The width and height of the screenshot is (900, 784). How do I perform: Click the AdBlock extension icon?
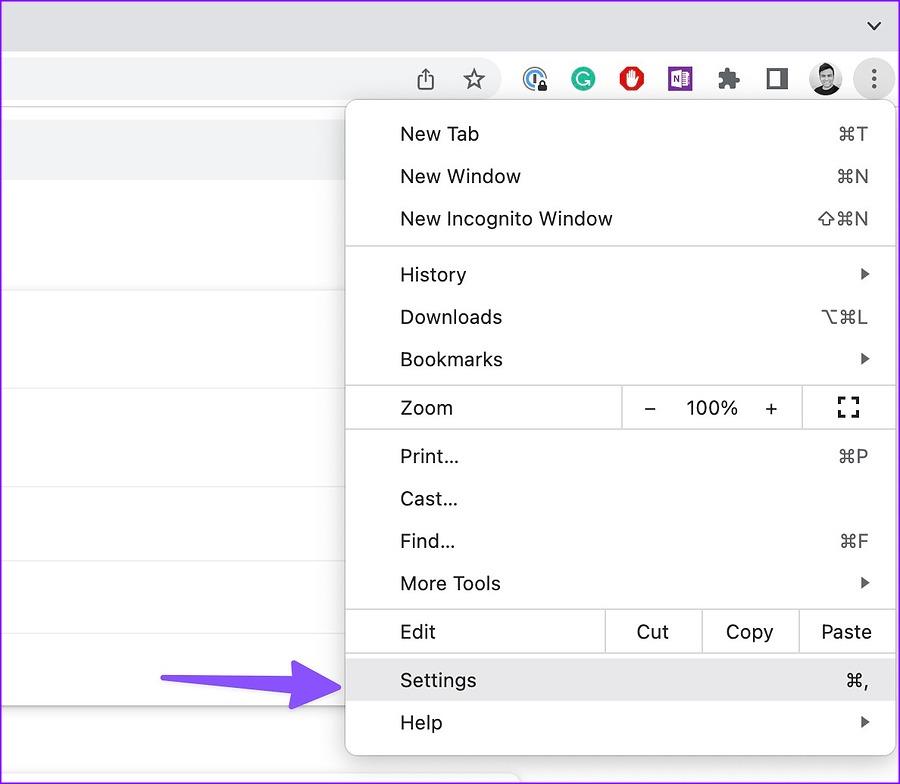pos(631,78)
